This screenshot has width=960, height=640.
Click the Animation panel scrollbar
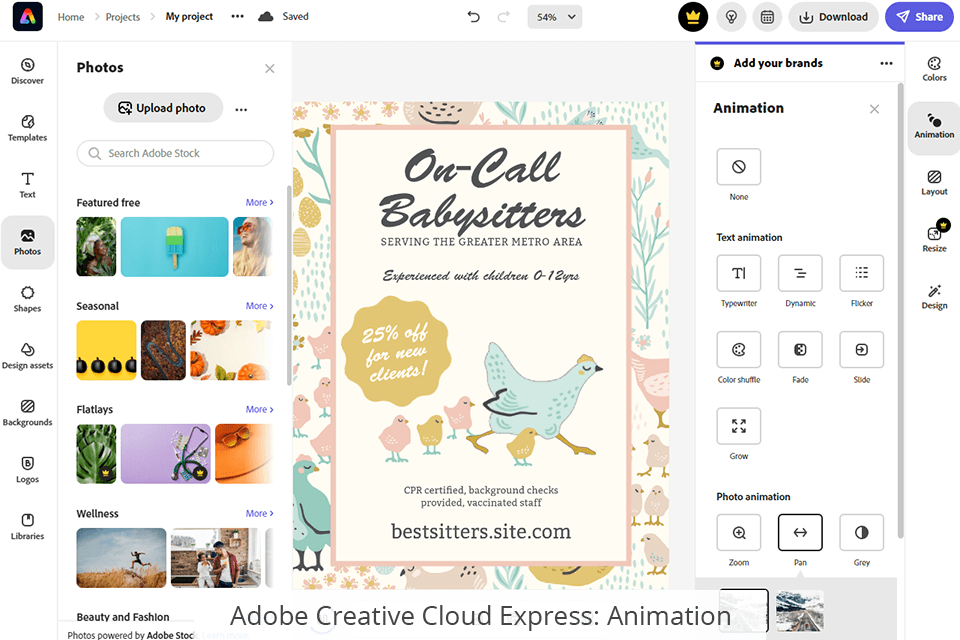click(900, 311)
